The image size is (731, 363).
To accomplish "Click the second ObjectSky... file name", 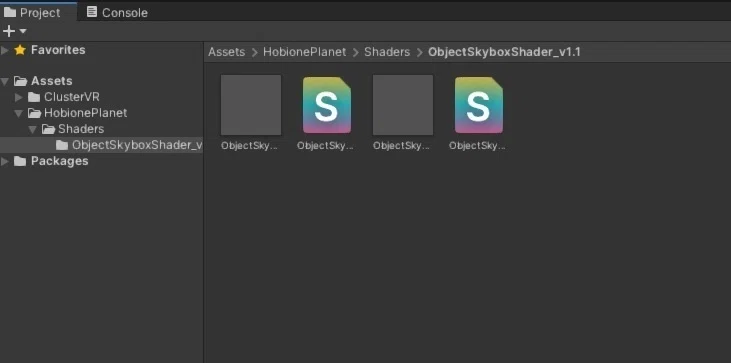I will [325, 145].
